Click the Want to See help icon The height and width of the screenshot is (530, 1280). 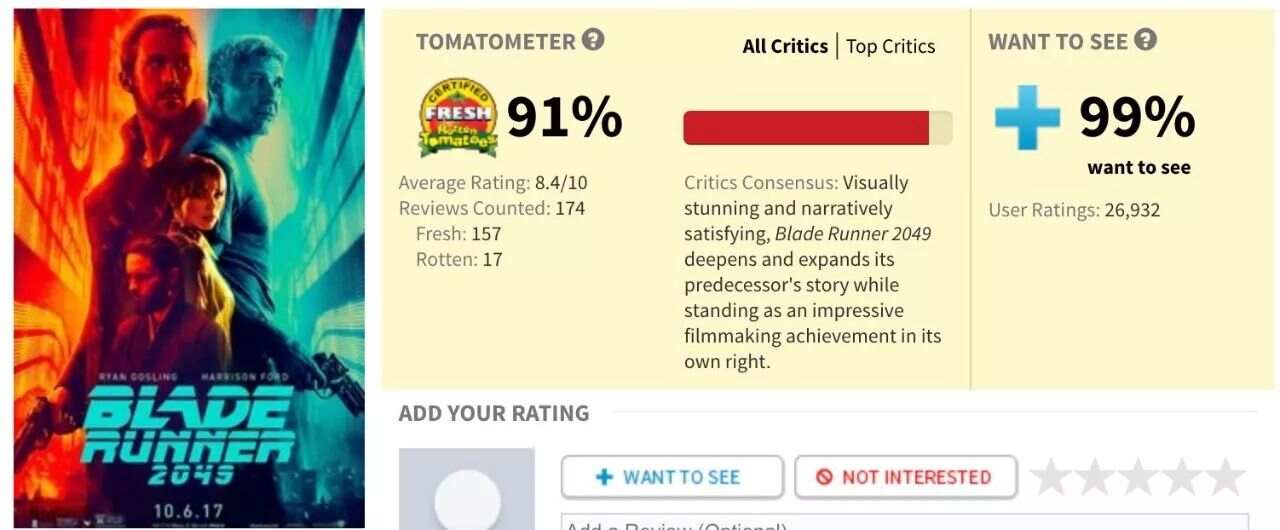click(x=1145, y=41)
